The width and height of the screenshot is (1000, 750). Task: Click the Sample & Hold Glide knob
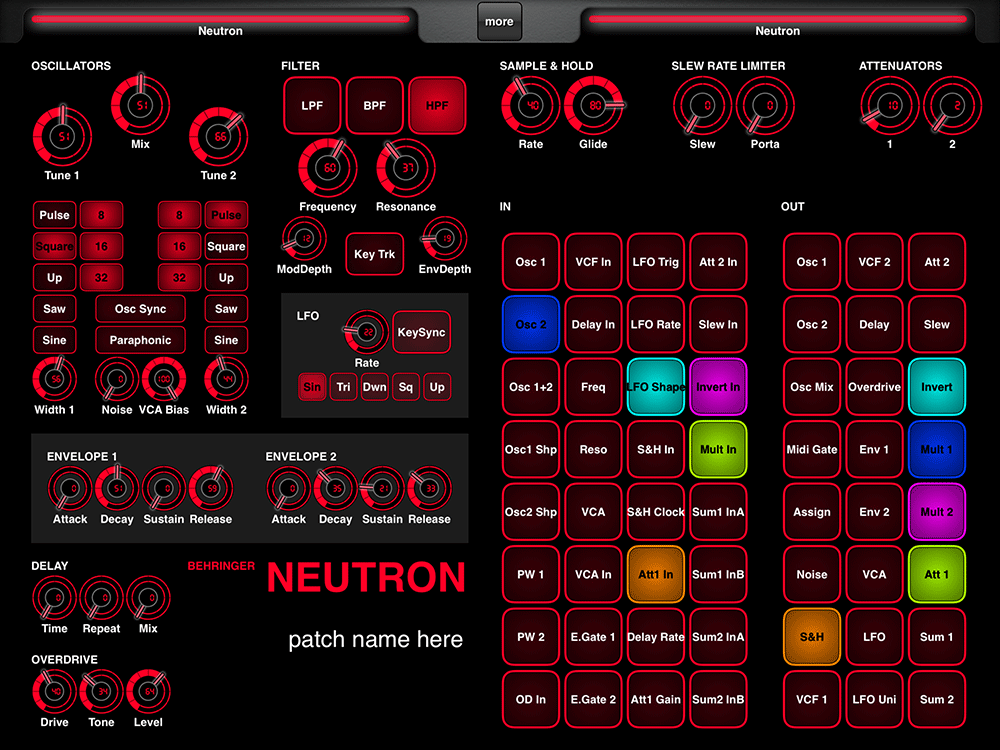[x=595, y=105]
